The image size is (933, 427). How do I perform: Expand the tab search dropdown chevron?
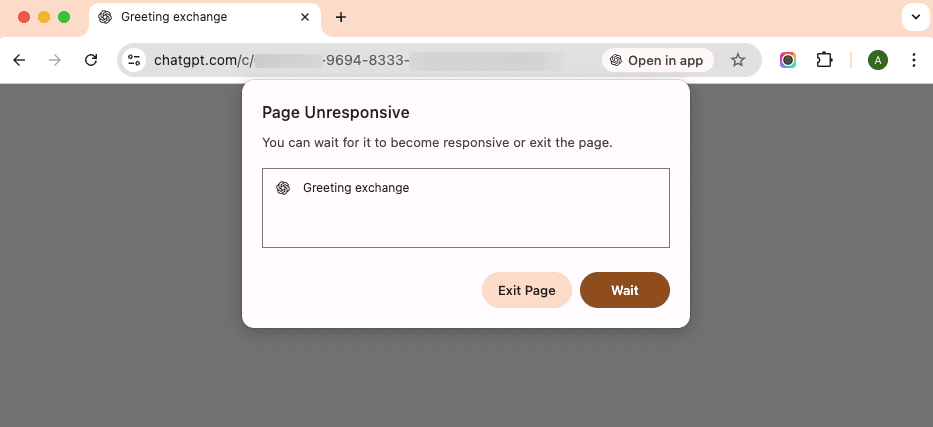tap(915, 17)
